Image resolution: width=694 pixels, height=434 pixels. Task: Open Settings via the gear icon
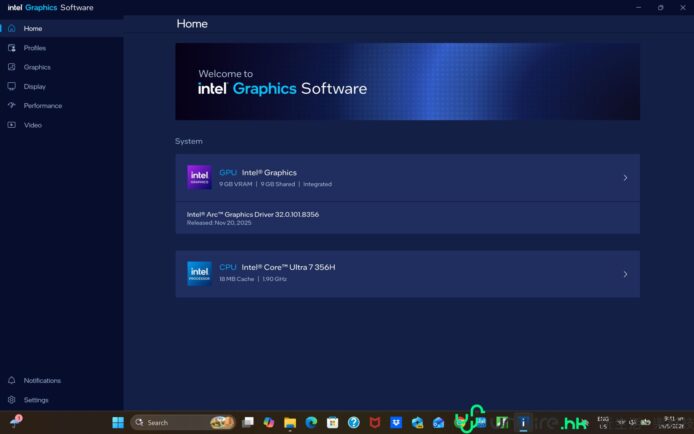12,400
